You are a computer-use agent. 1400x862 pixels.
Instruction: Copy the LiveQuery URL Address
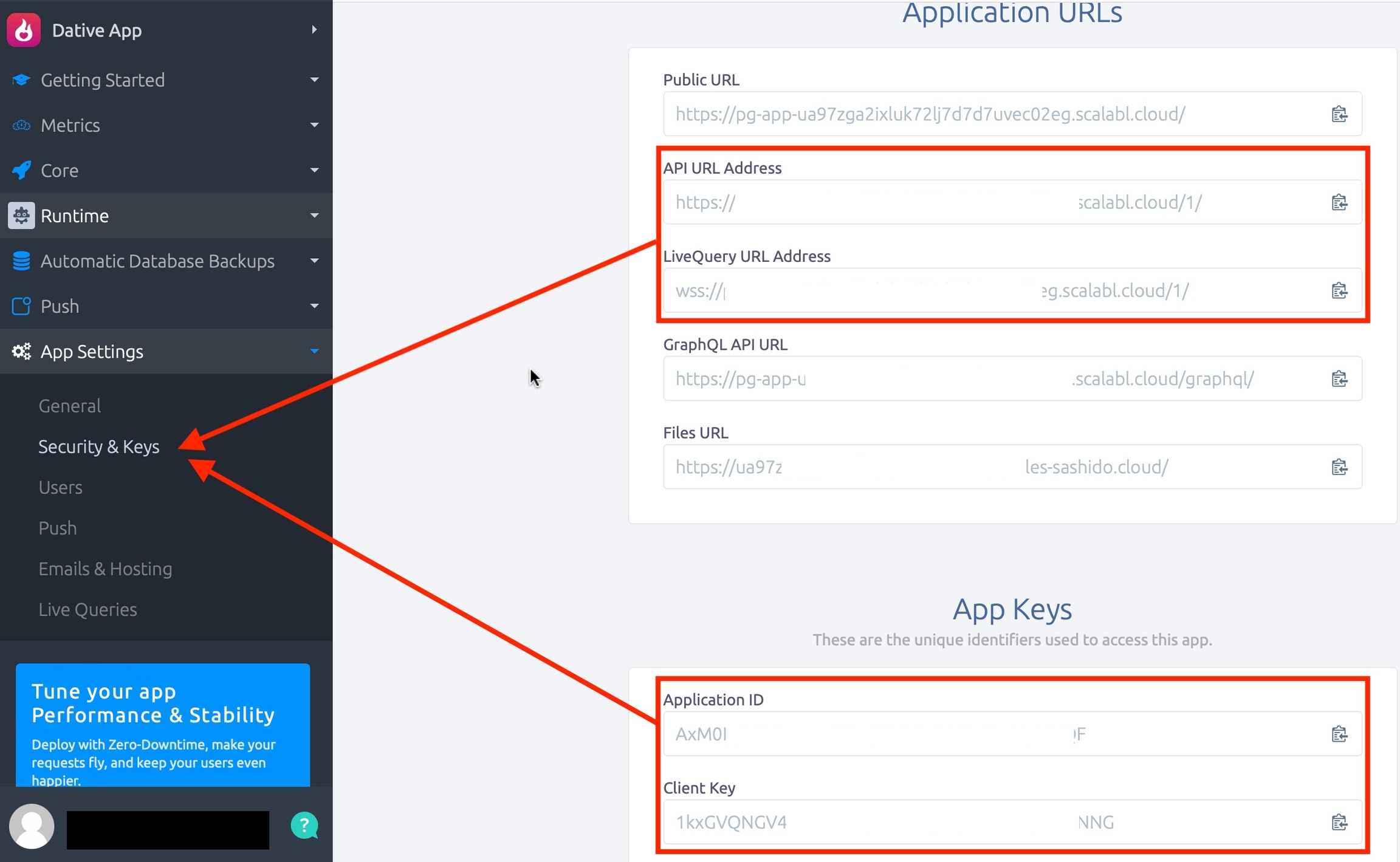click(x=1339, y=290)
